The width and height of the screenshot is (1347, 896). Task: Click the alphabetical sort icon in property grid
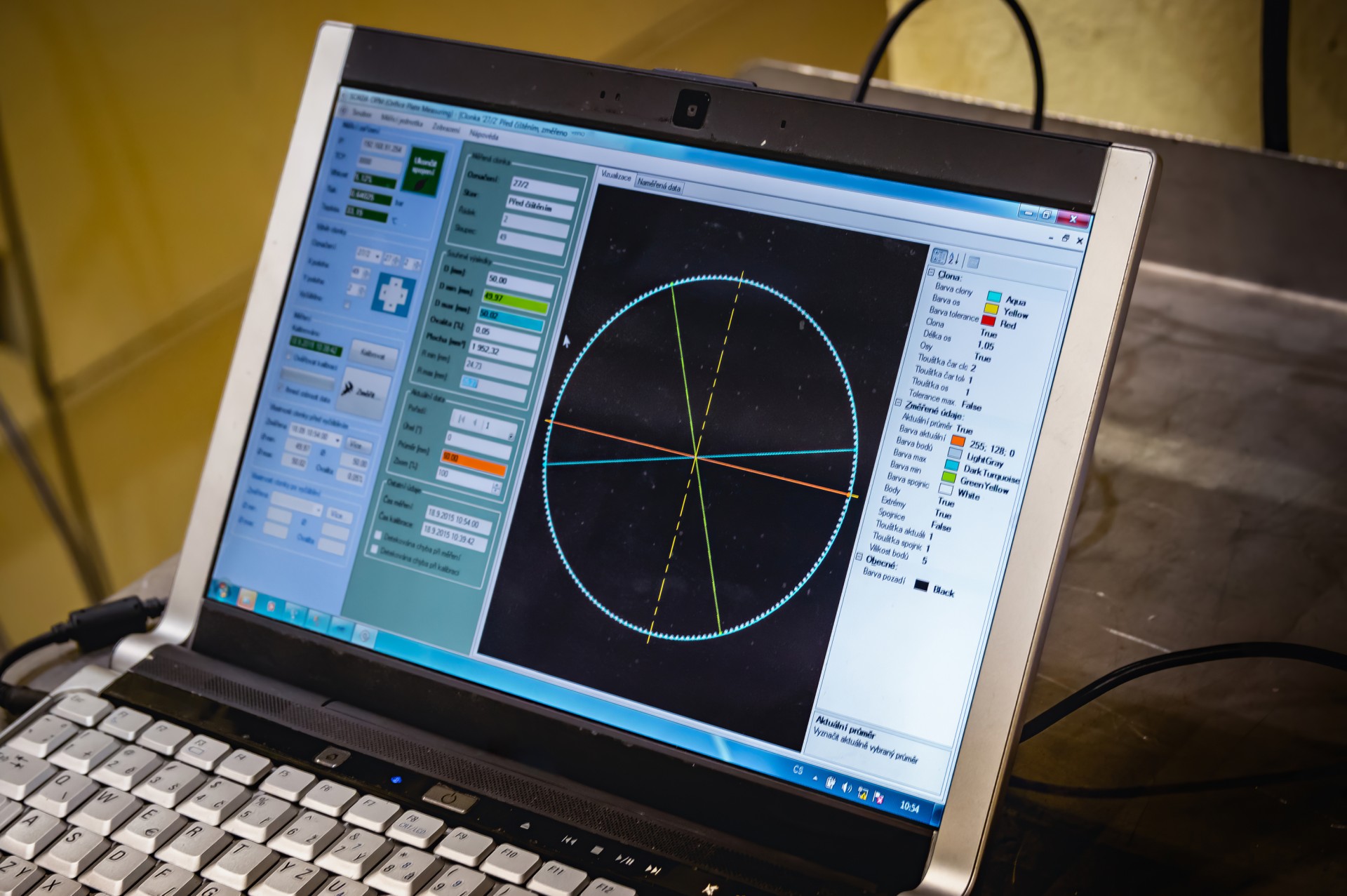954,258
